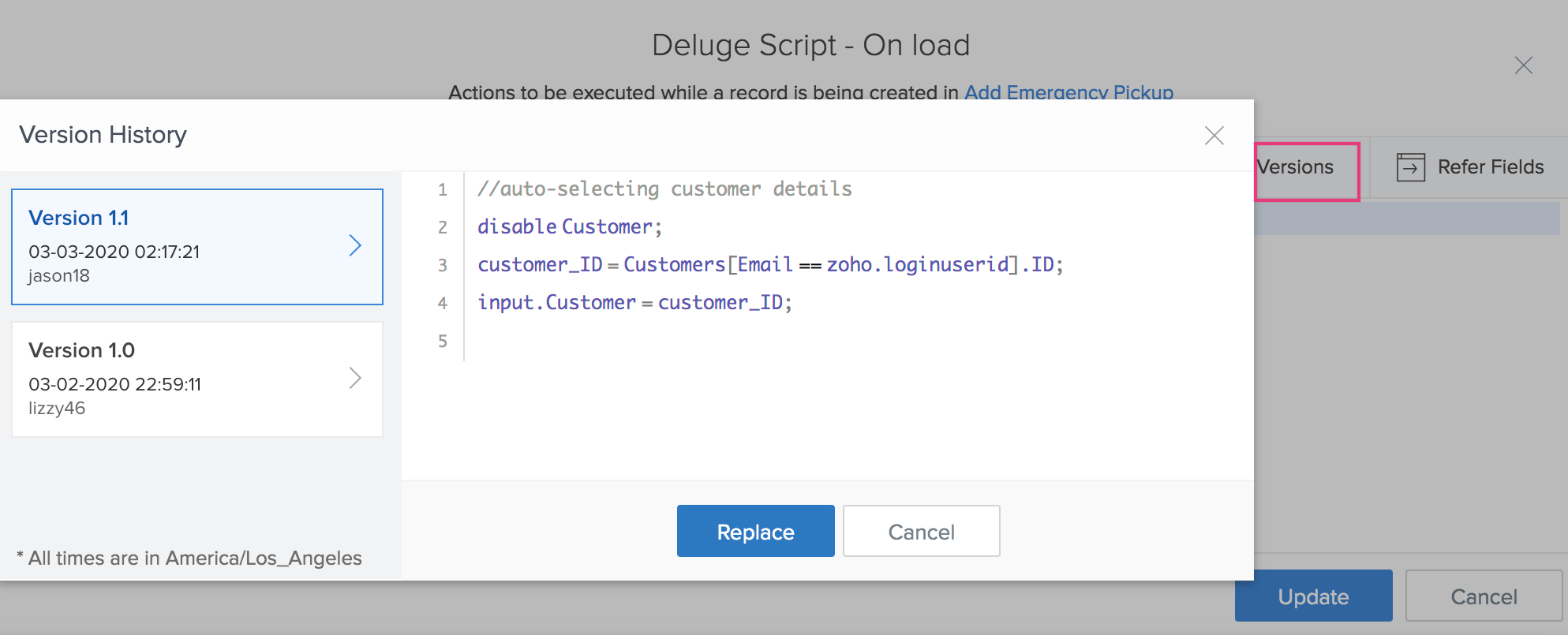This screenshot has width=1568, height=635.
Task: Click the jason18 author name
Action: [59, 276]
